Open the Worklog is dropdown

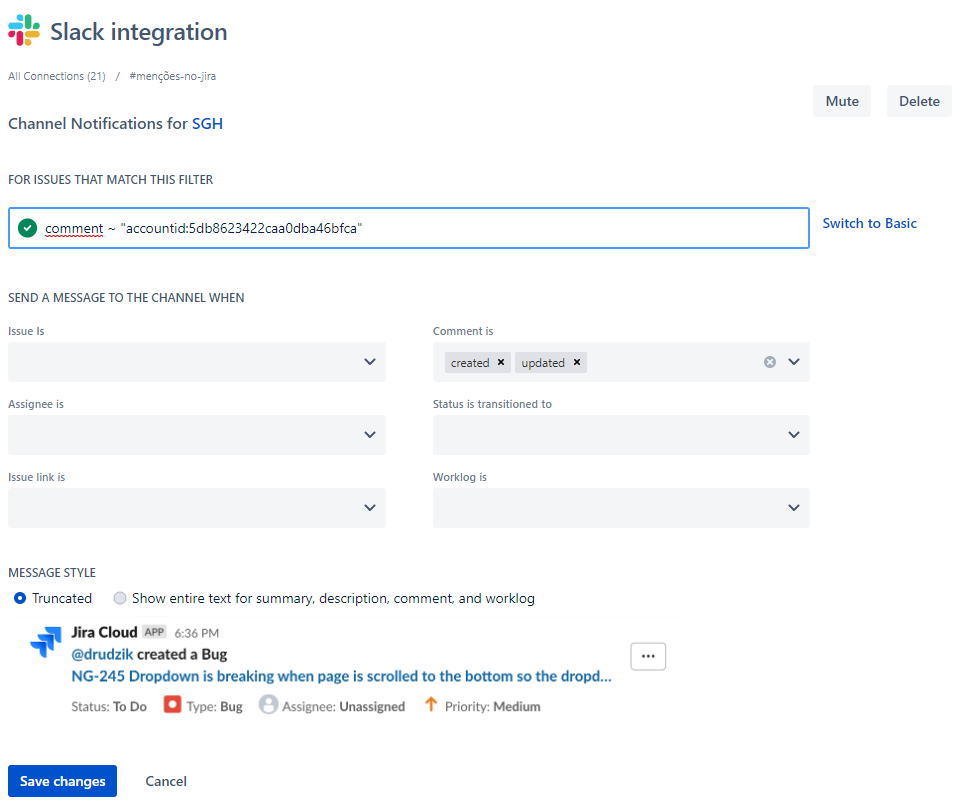coord(794,508)
